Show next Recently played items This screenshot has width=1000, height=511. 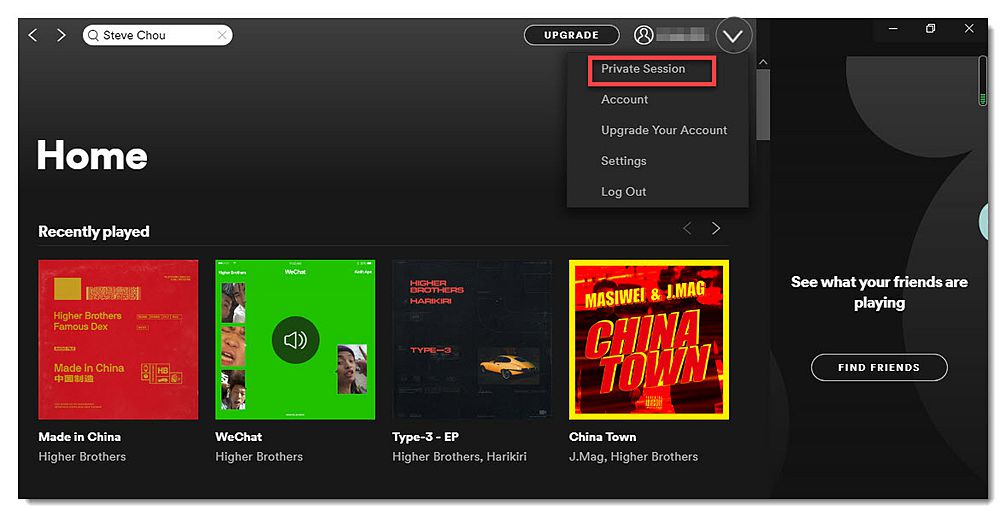tap(716, 228)
